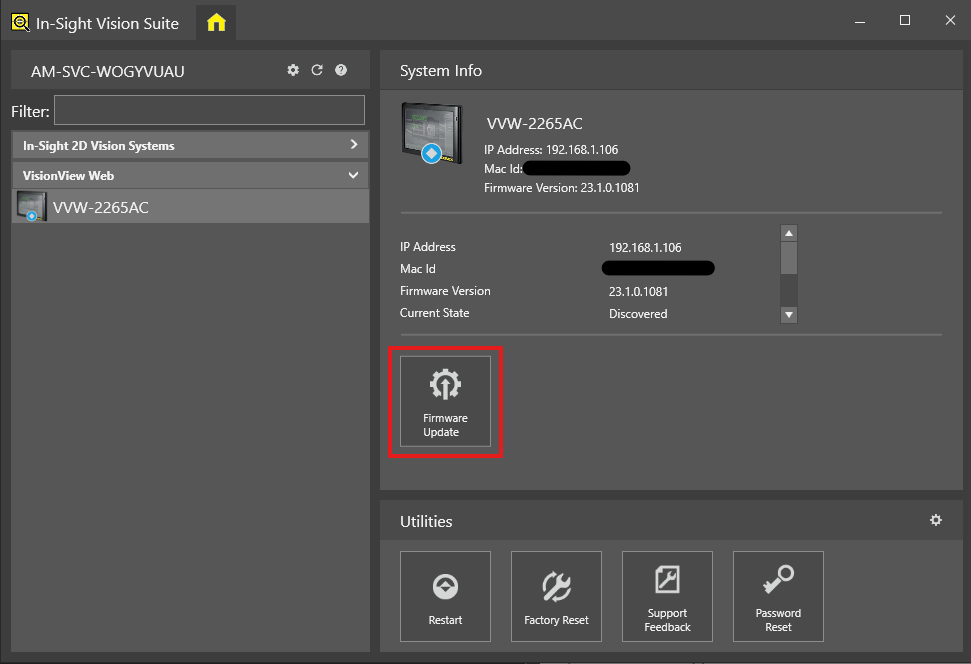Maximize the In-Sight Vision Suite window
The width and height of the screenshot is (971, 664).
pyautogui.click(x=904, y=21)
